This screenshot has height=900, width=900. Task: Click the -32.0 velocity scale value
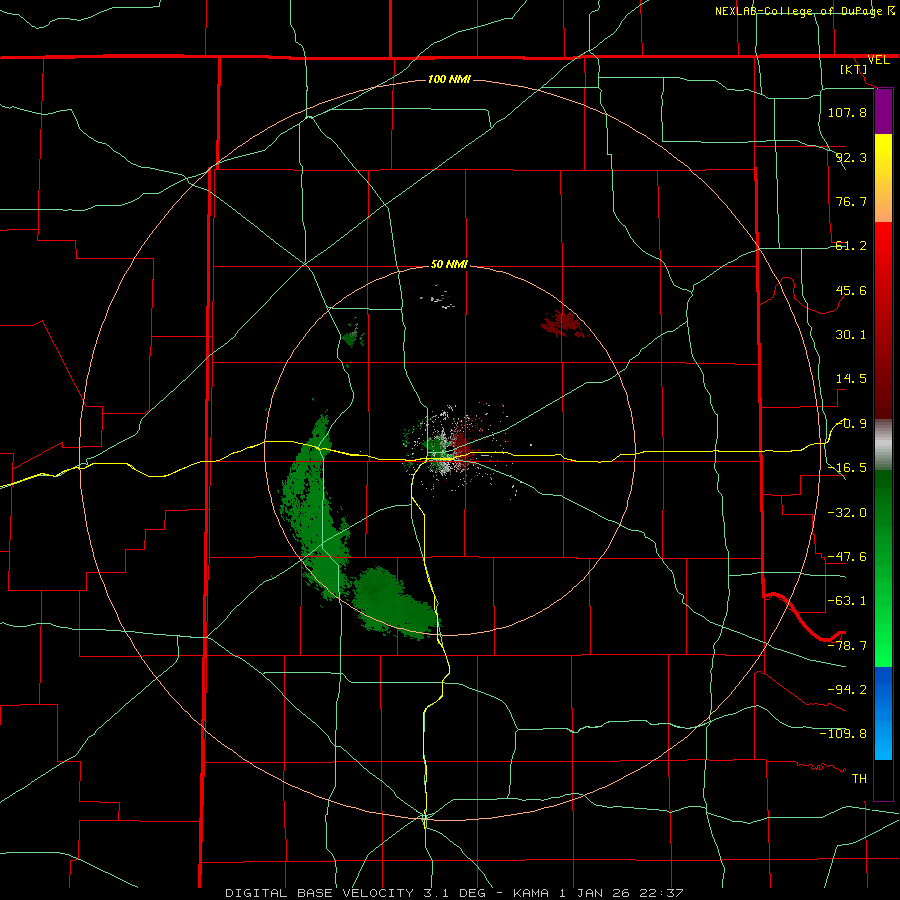pos(847,513)
